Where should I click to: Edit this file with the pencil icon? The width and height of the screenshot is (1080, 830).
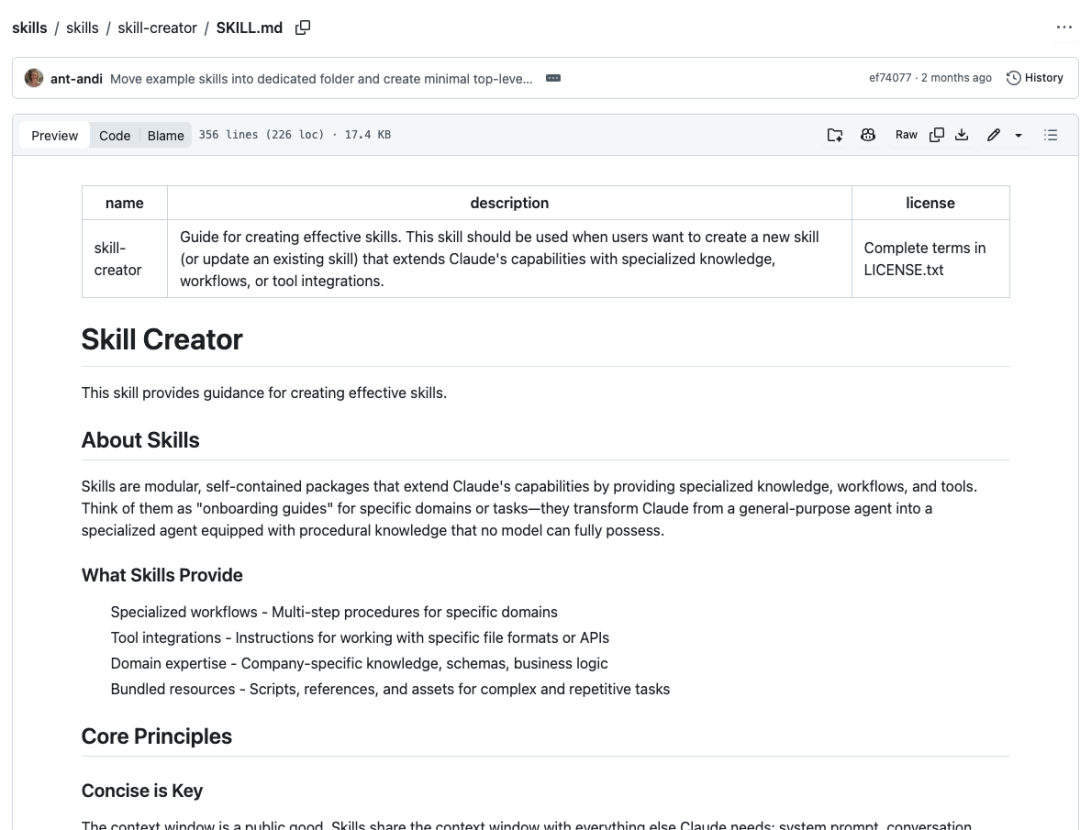pos(991,135)
